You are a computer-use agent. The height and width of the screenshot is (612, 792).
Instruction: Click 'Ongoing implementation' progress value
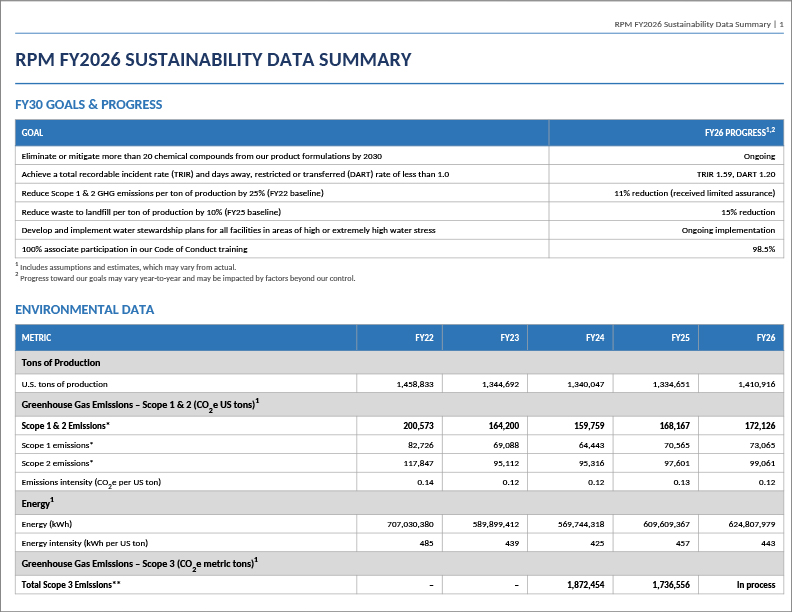[728, 230]
